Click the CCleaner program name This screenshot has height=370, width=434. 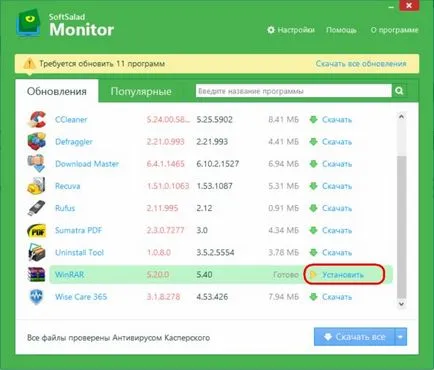[x=71, y=120]
